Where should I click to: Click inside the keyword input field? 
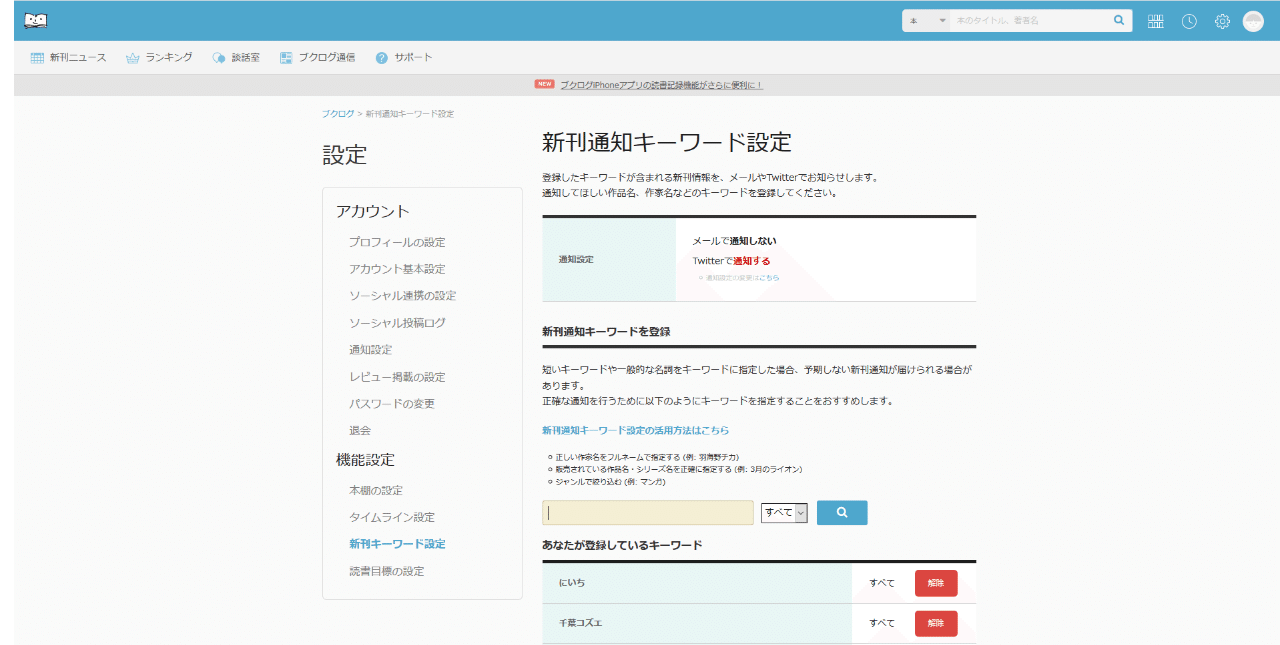648,512
